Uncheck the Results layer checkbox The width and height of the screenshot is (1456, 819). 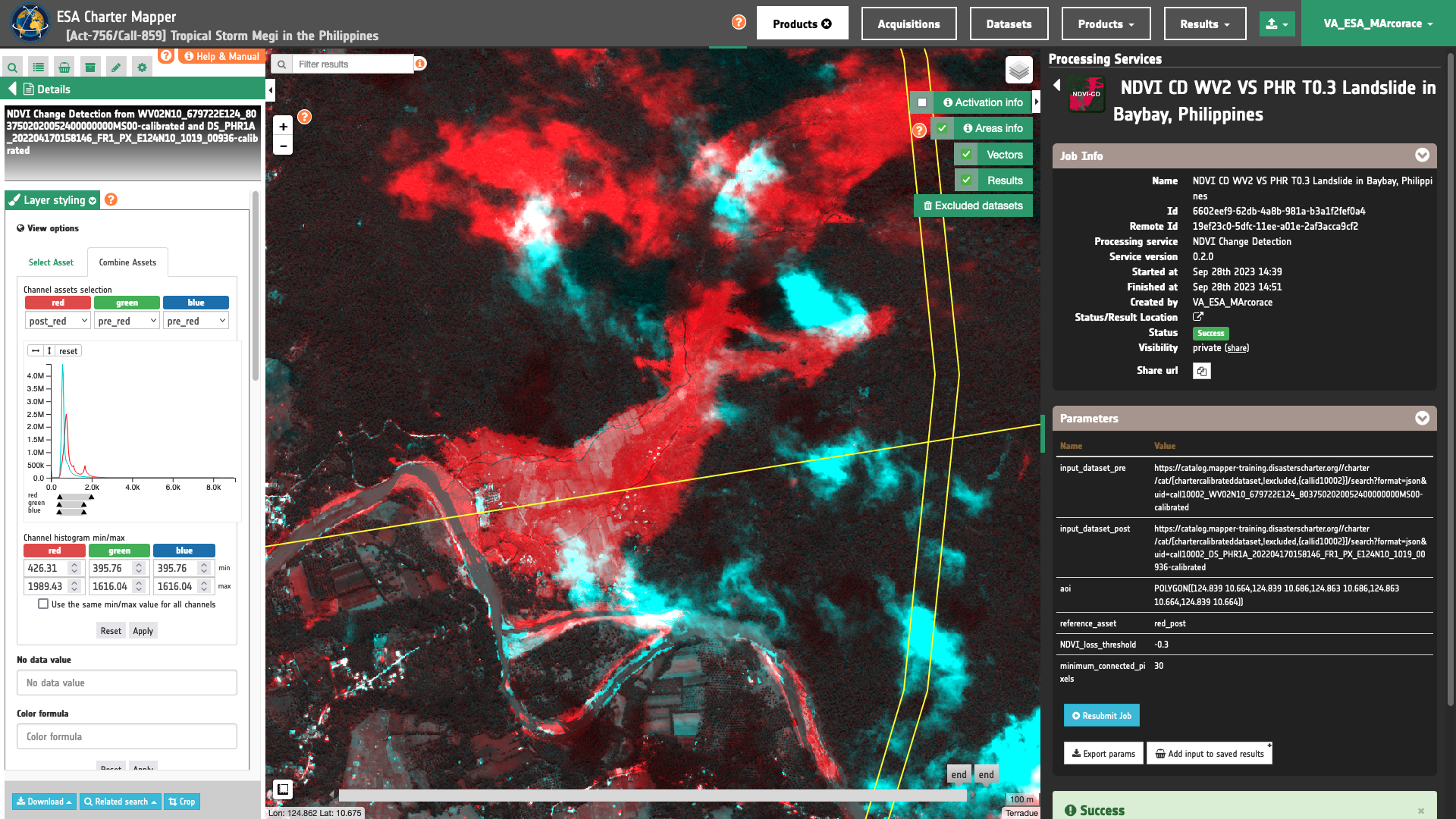click(966, 180)
